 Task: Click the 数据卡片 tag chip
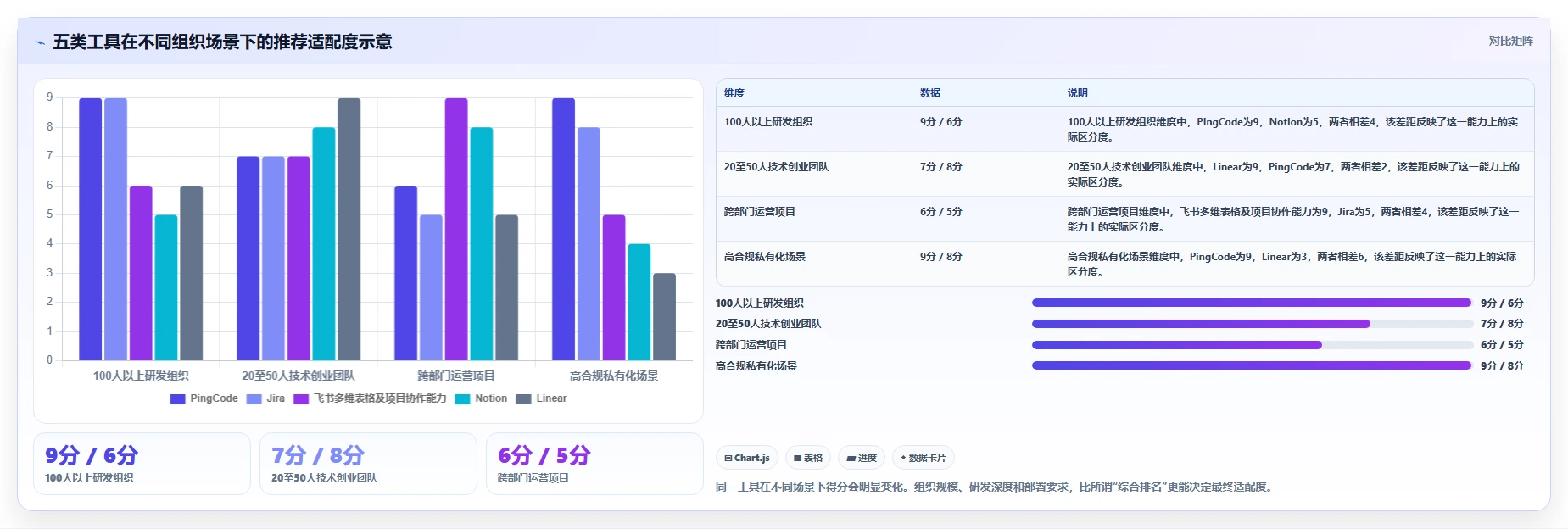[x=923, y=458]
